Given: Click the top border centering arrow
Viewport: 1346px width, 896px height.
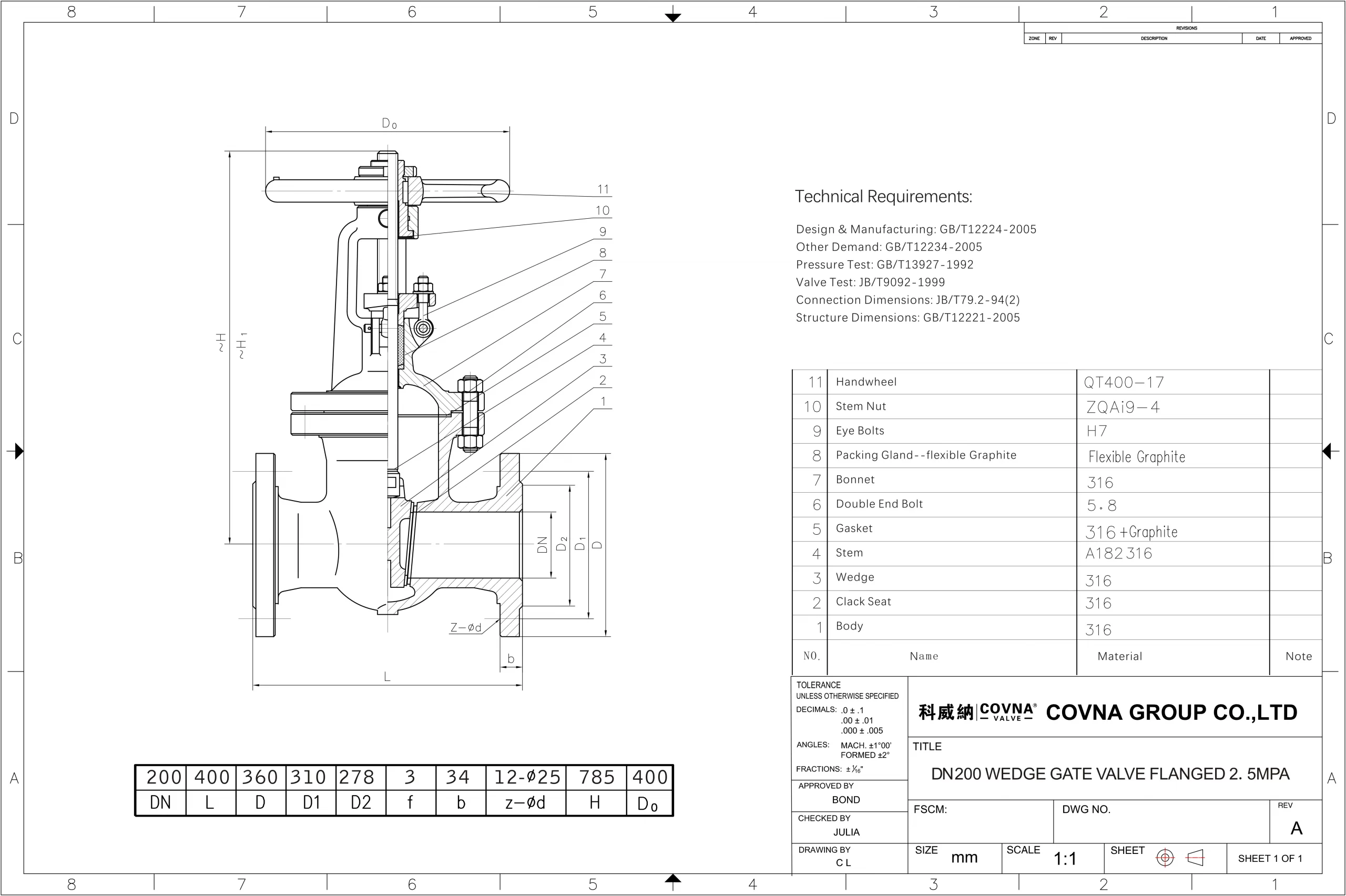Looking at the screenshot, I should 673,17.
